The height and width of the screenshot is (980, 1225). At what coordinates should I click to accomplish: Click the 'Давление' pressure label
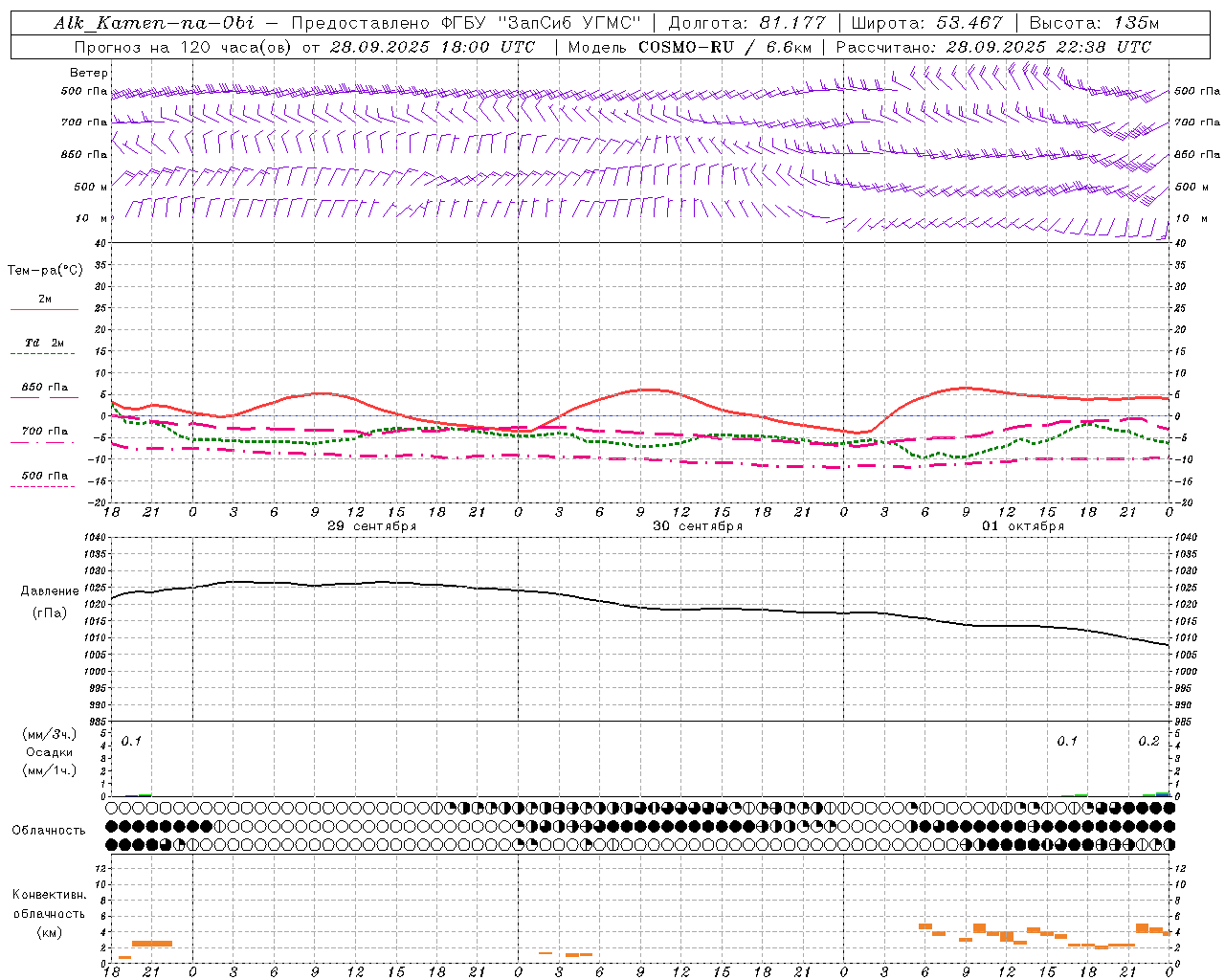point(50,591)
